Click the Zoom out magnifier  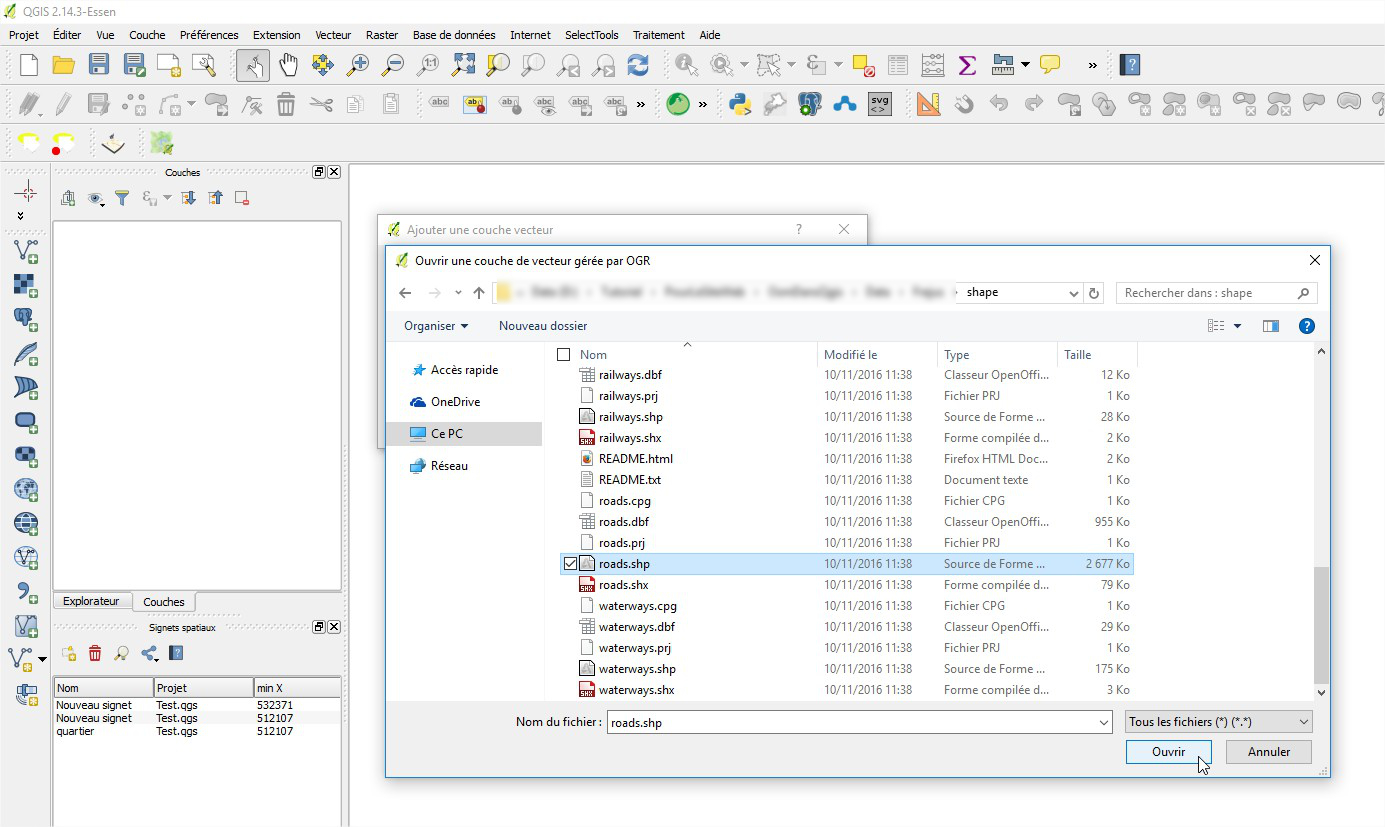(393, 65)
